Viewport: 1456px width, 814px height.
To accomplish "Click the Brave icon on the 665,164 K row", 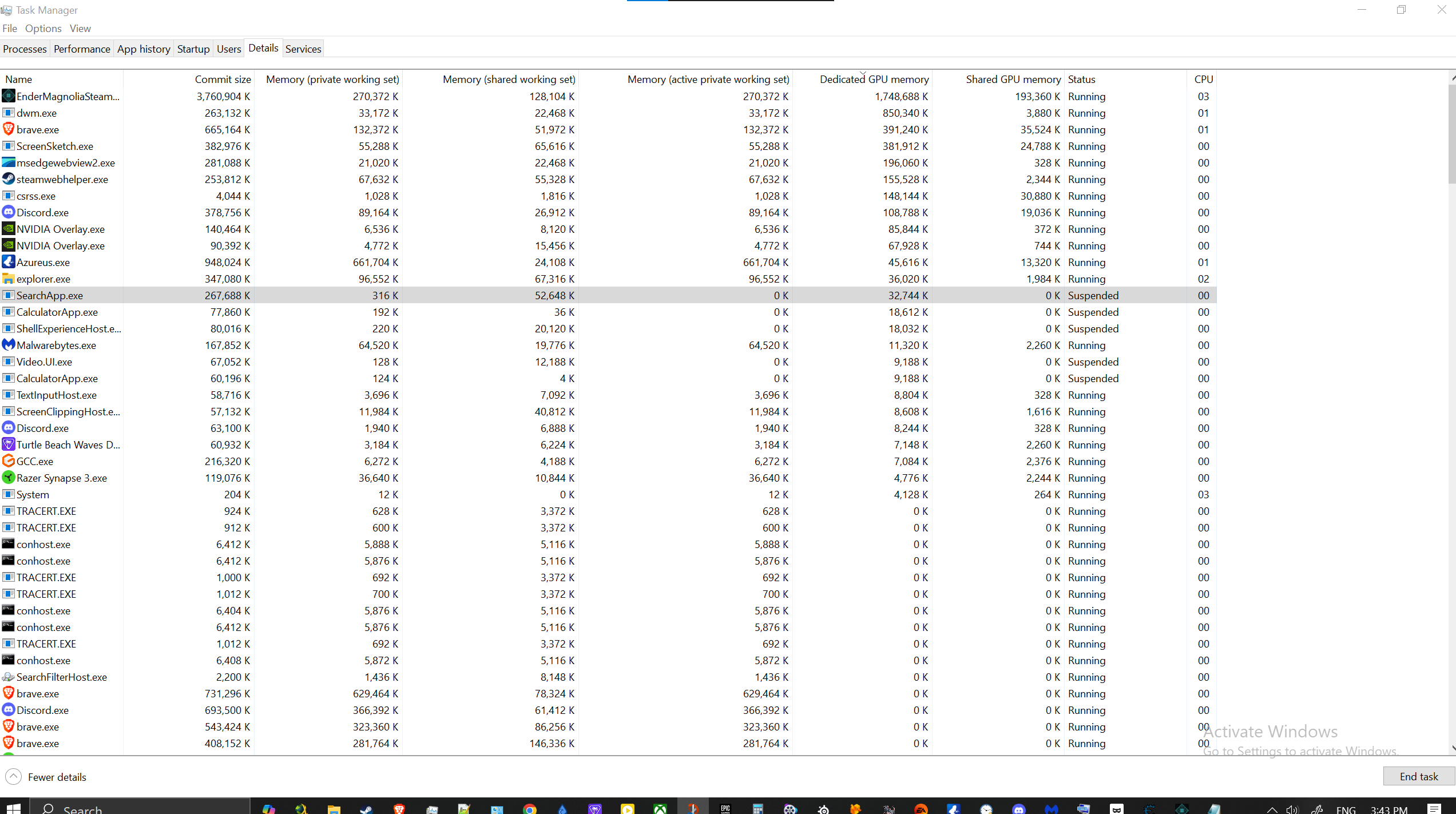I will coord(9,129).
